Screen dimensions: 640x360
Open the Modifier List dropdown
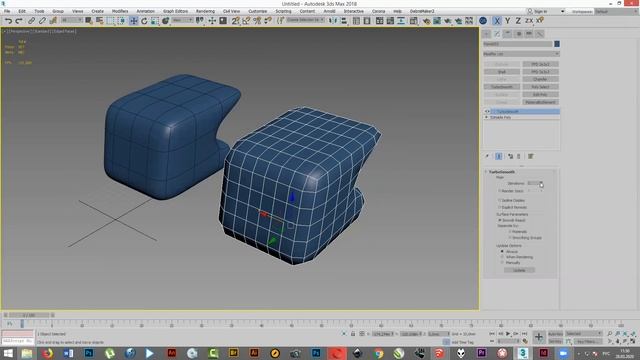coord(521,54)
